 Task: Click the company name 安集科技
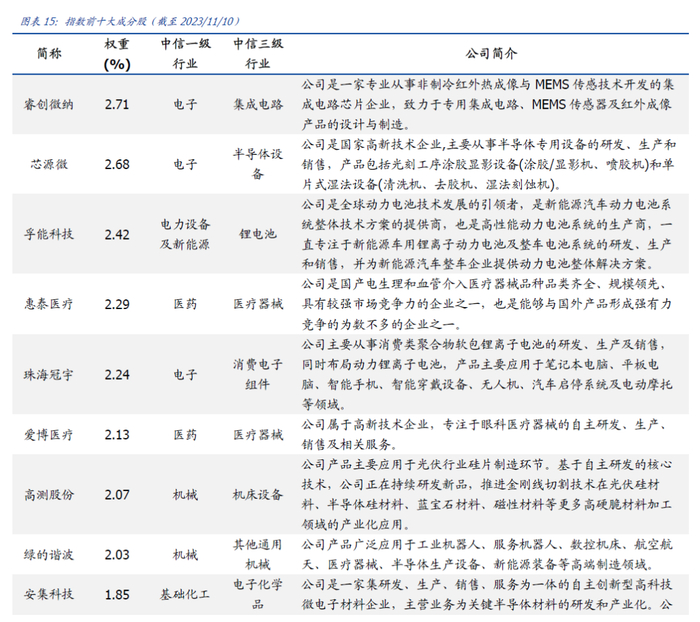(49, 594)
